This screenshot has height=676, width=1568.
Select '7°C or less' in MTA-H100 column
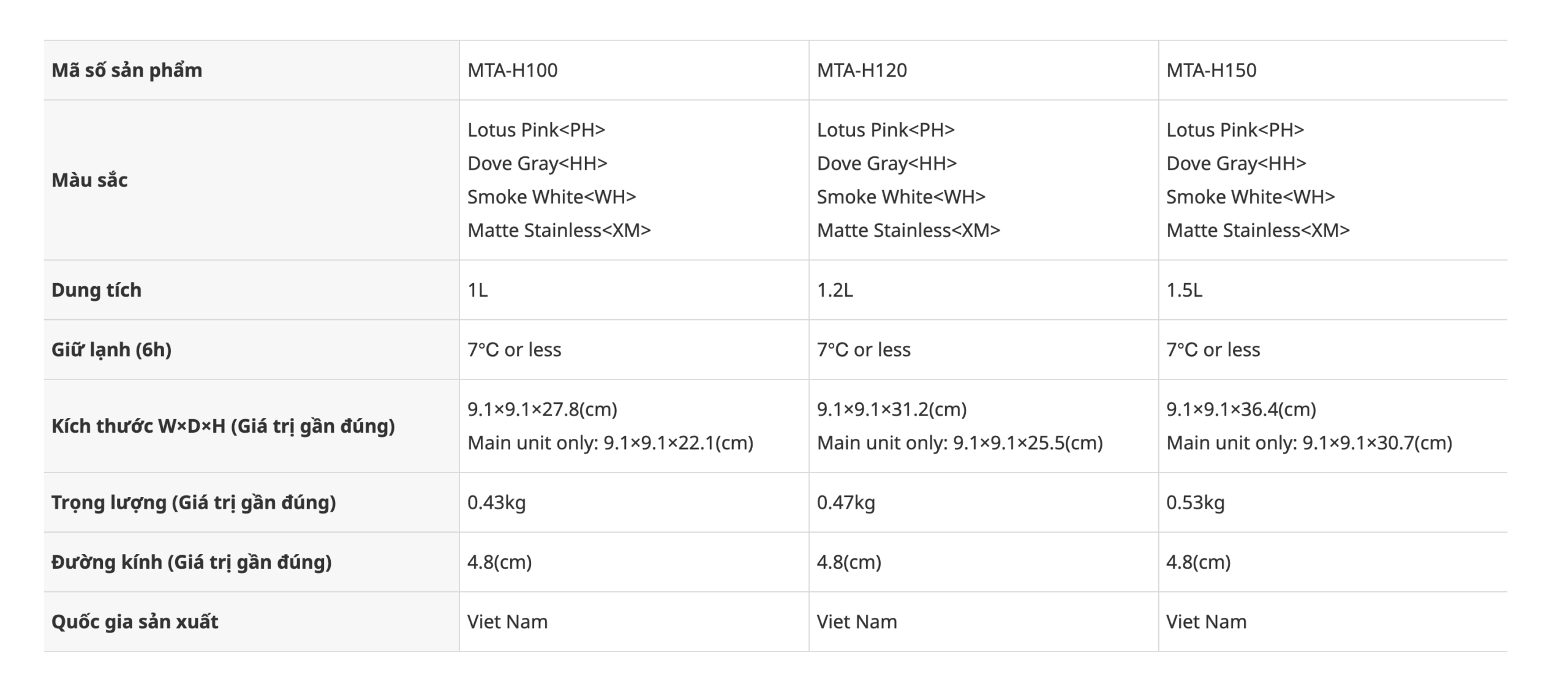tap(514, 349)
